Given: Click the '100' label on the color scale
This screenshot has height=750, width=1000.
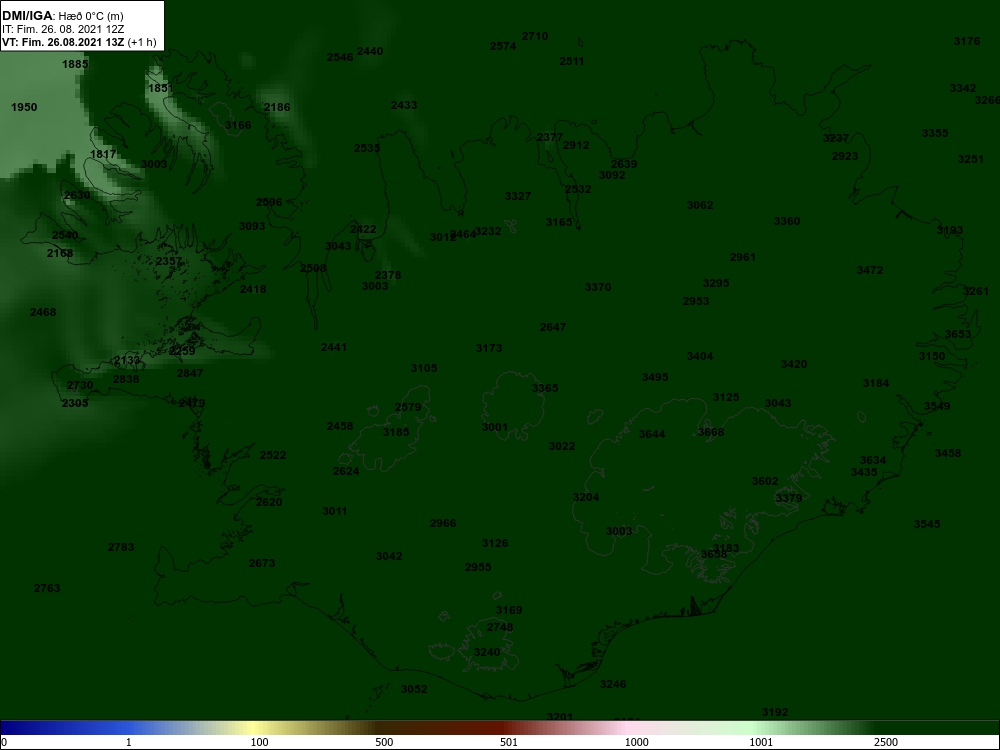Looking at the screenshot, I should [260, 742].
